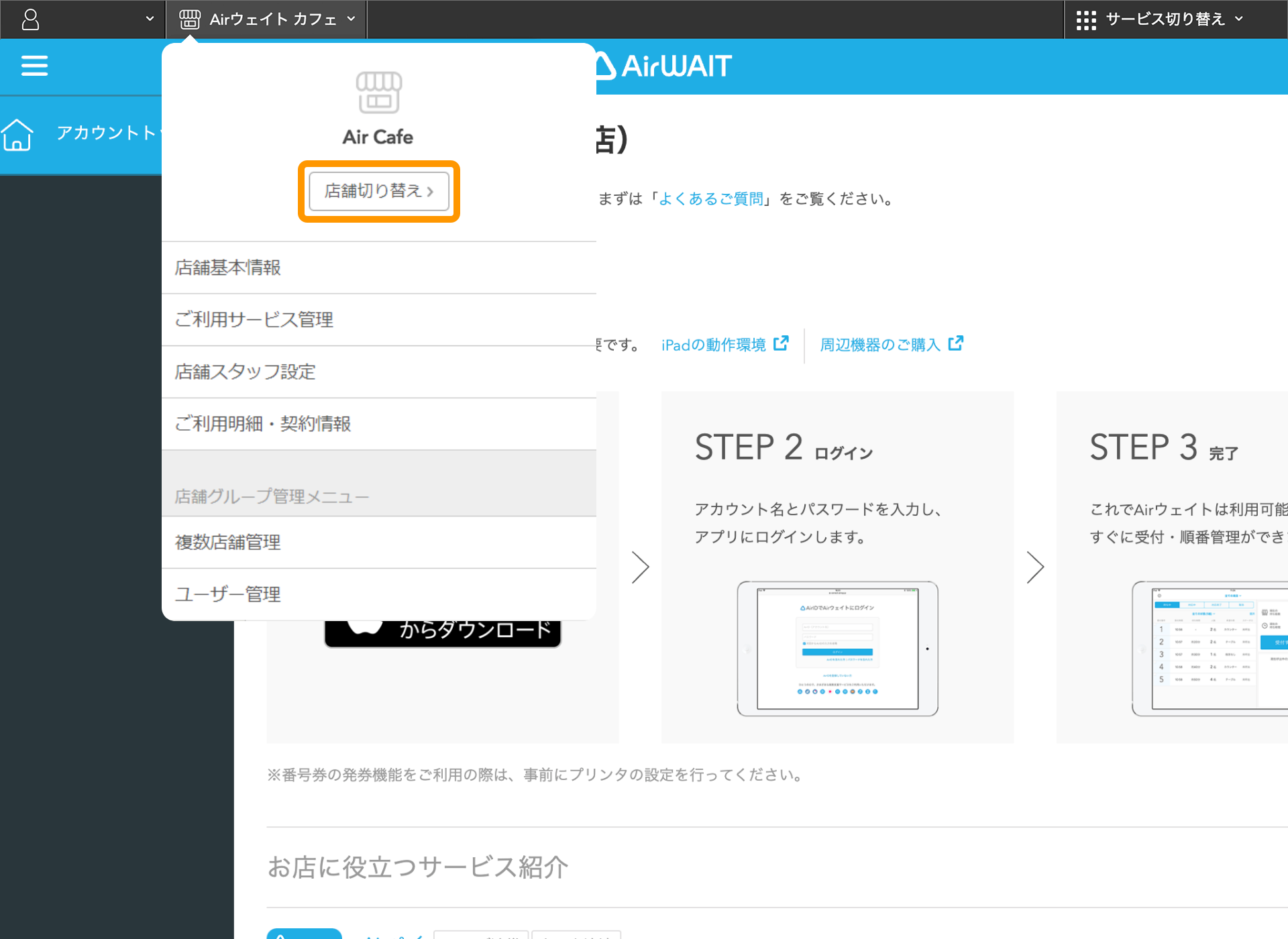Viewport: 1288px width, 939px height.
Task: Open 複数店舗管理 menu item
Action: point(379,543)
